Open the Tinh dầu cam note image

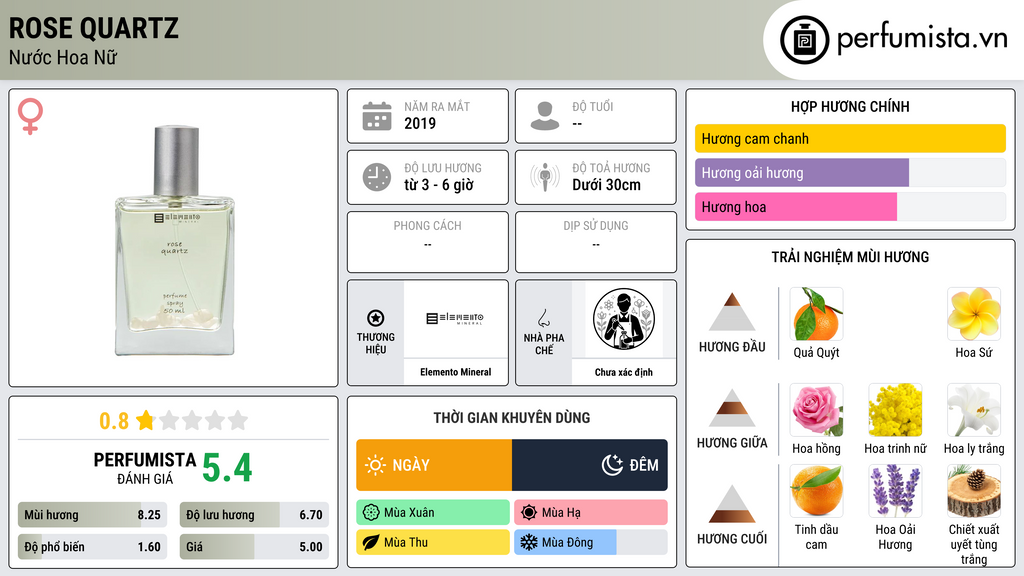(816, 491)
